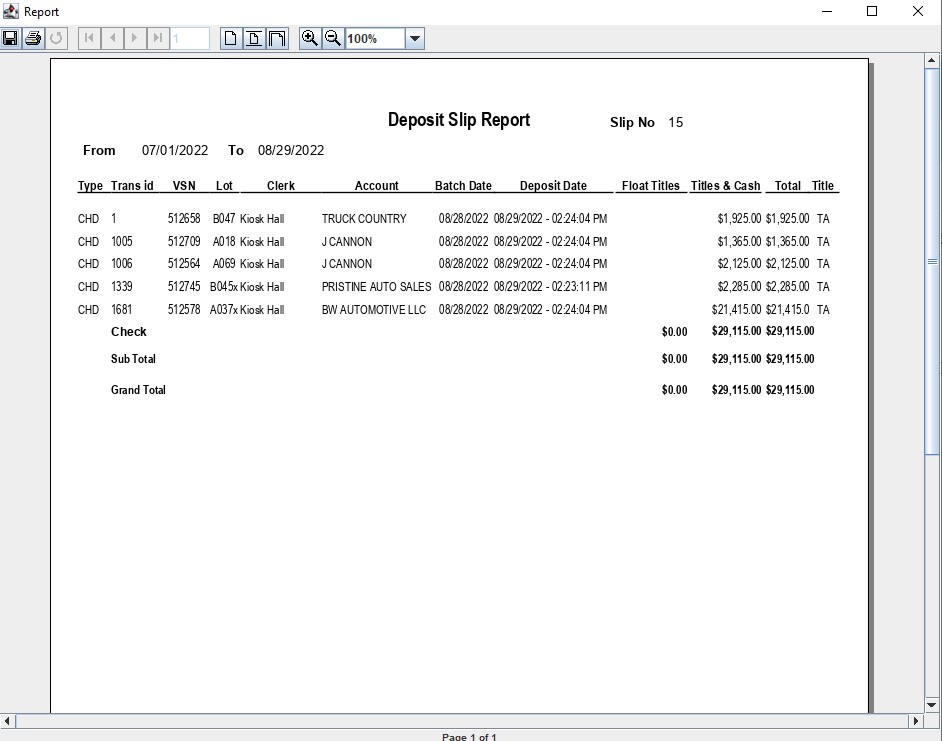942x741 pixels.
Task: Maximize the Report window
Action: pos(872,12)
